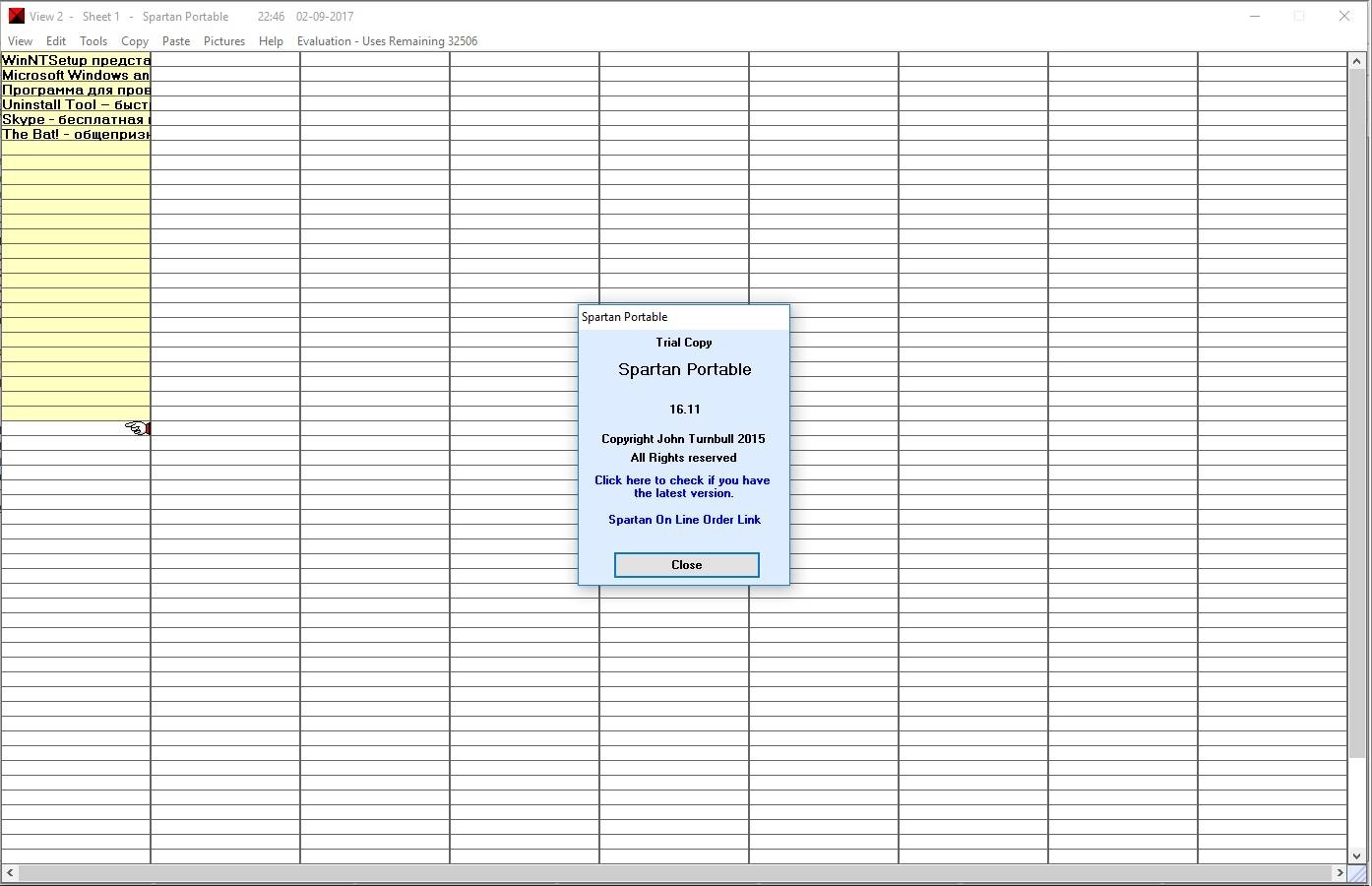Open the Pictures menu
Image resolution: width=1372 pixels, height=886 pixels.
(x=224, y=41)
